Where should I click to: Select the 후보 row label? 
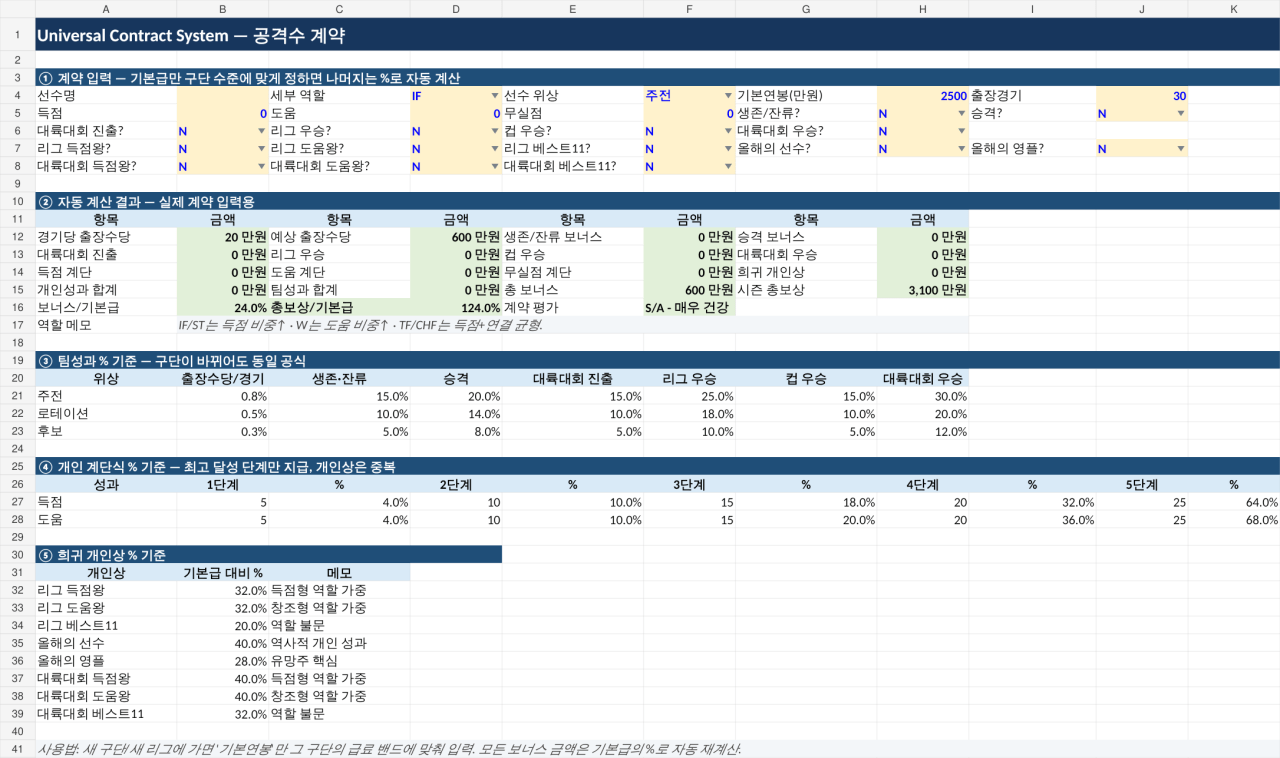106,431
